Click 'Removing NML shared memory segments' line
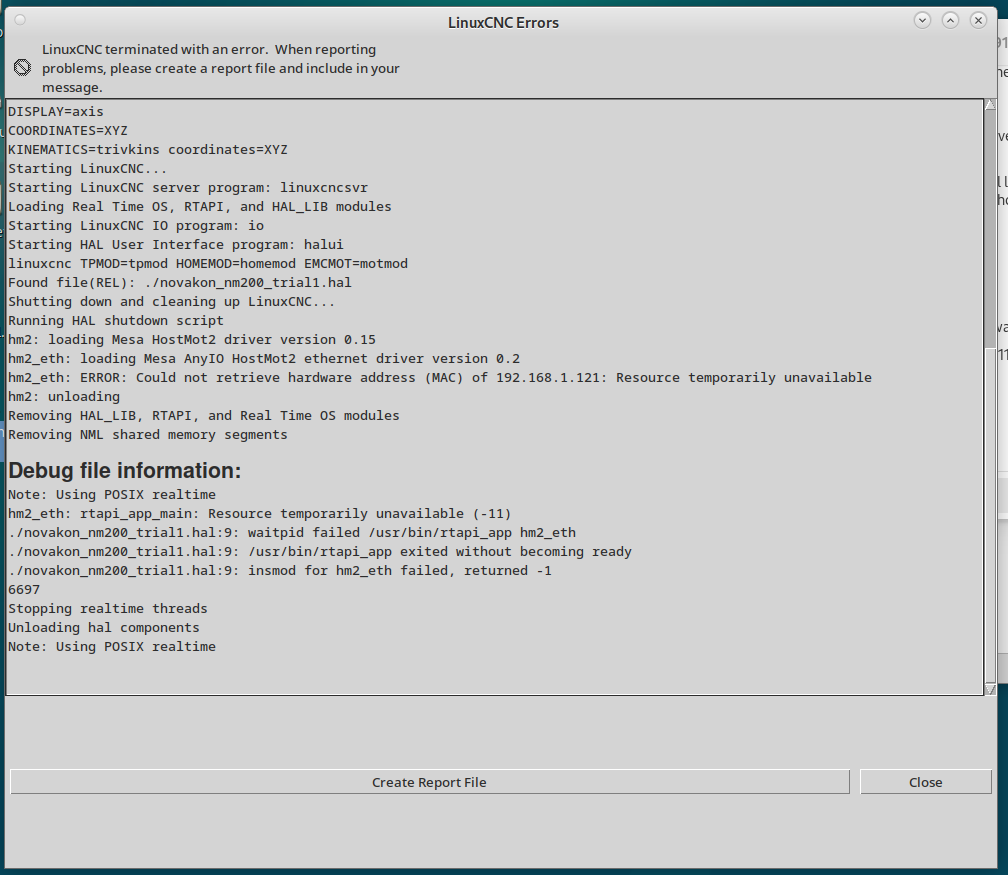This screenshot has width=1008, height=875. pos(148,435)
